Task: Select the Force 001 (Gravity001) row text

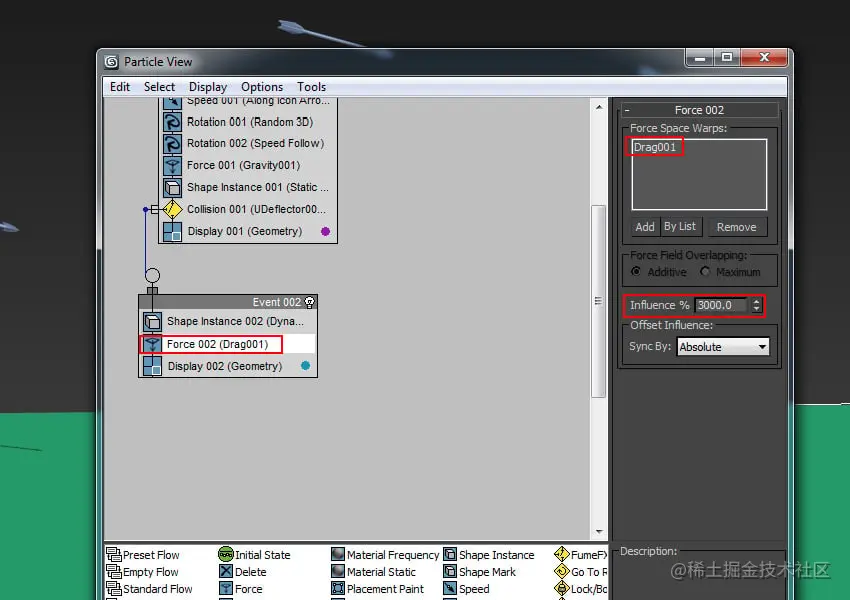Action: tap(243, 165)
